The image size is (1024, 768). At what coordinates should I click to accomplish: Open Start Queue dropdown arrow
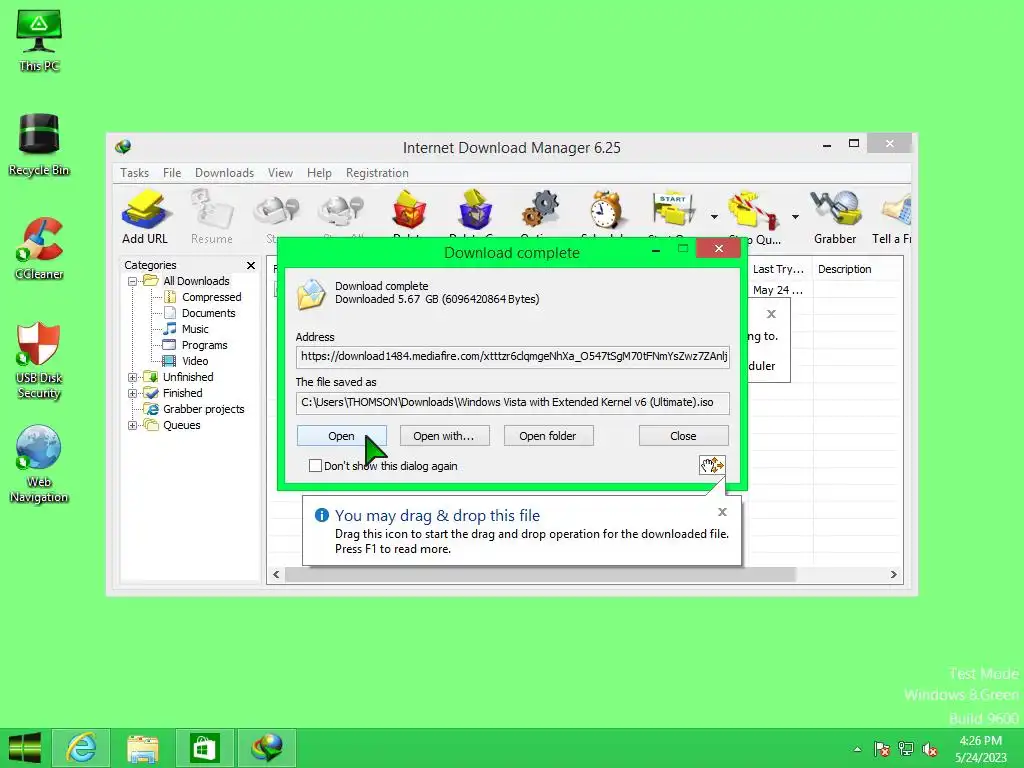[714, 217]
